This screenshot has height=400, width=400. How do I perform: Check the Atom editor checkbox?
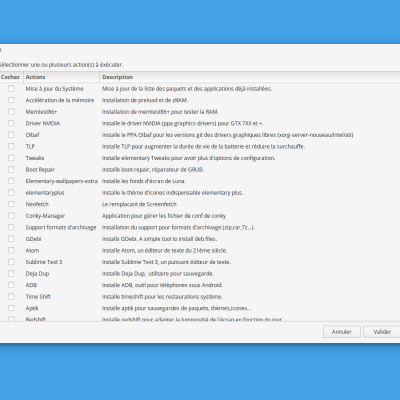pyautogui.click(x=11, y=250)
